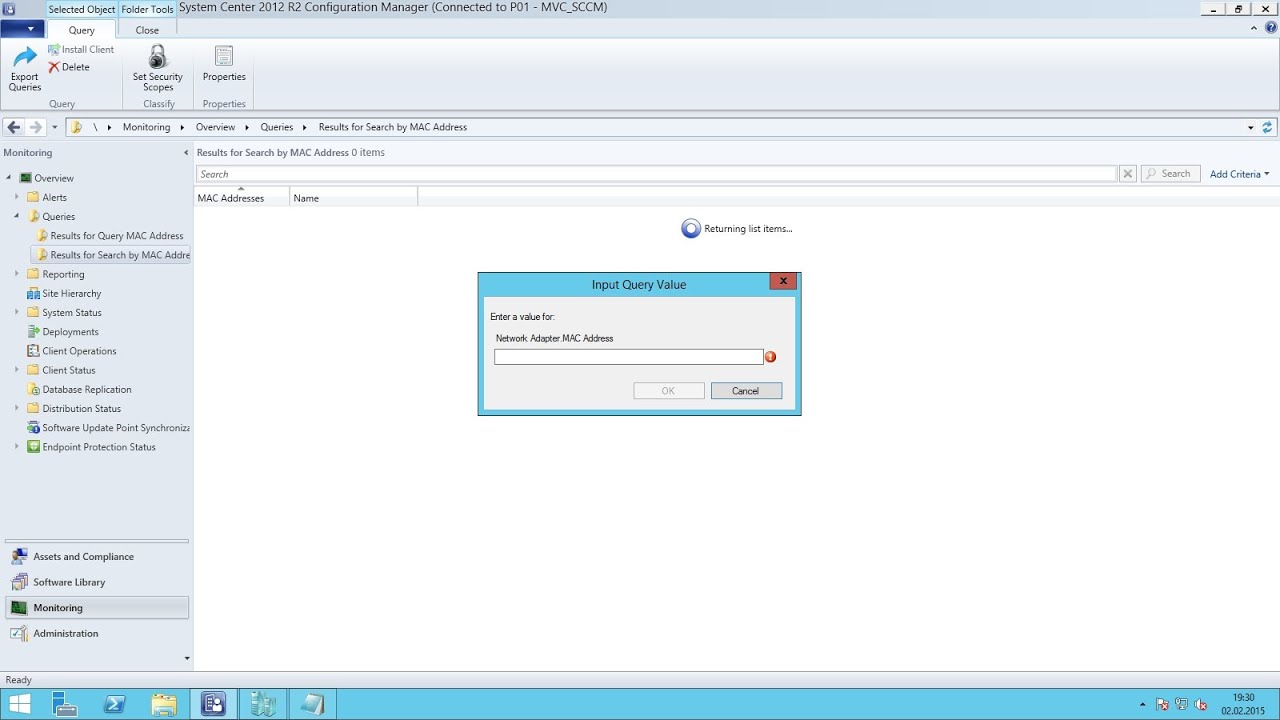Clear the search box with X button
Viewport: 1280px width, 720px height.
pyautogui.click(x=1128, y=174)
